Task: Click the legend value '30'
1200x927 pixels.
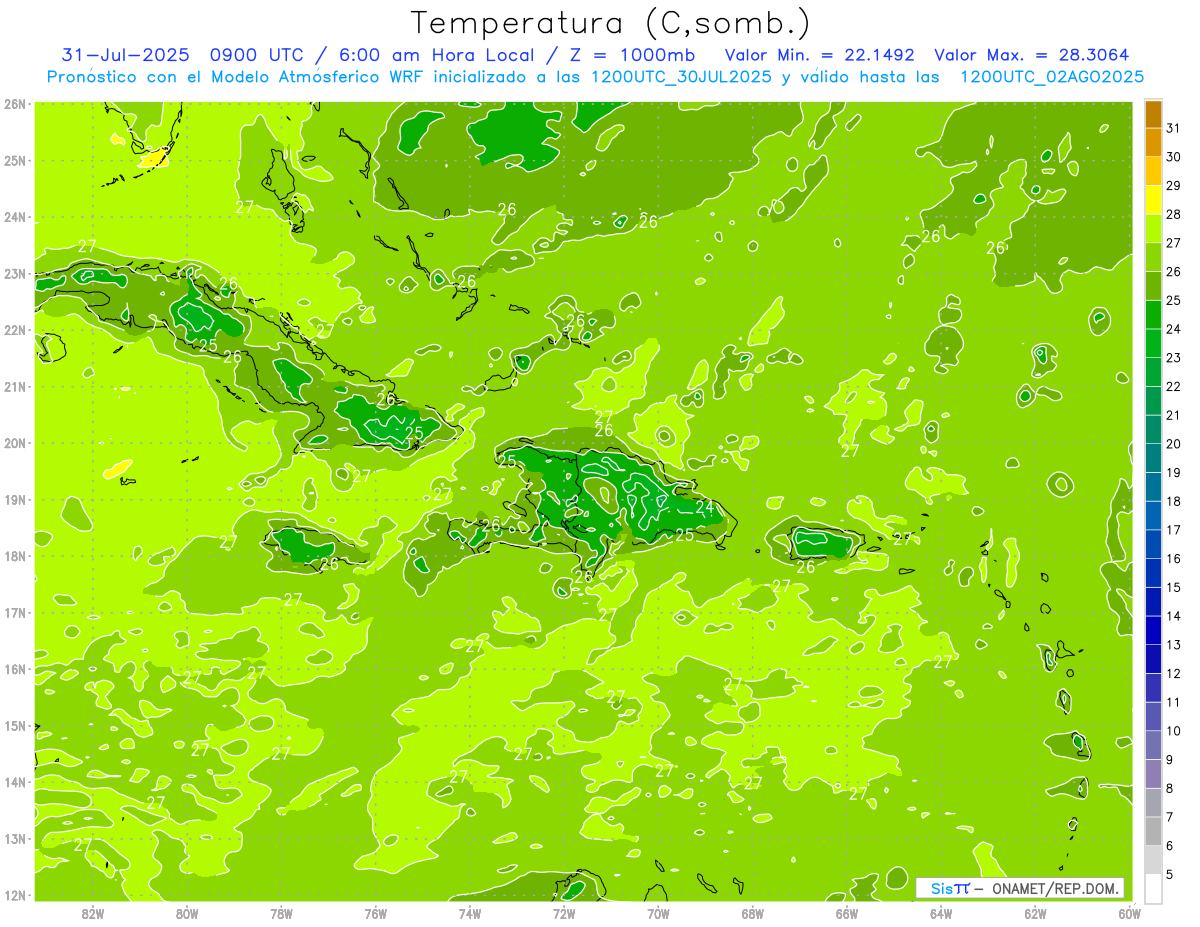Action: tap(1173, 157)
